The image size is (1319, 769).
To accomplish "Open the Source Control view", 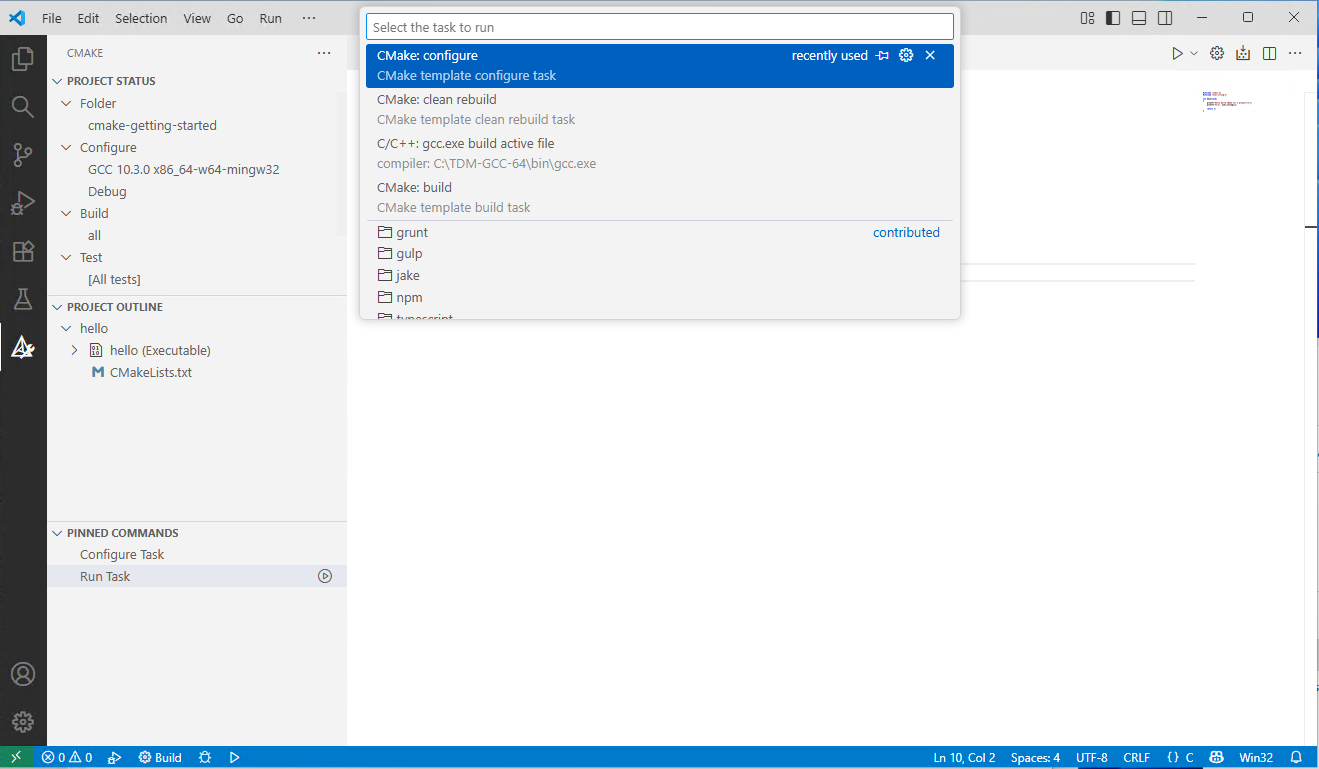I will 23,154.
